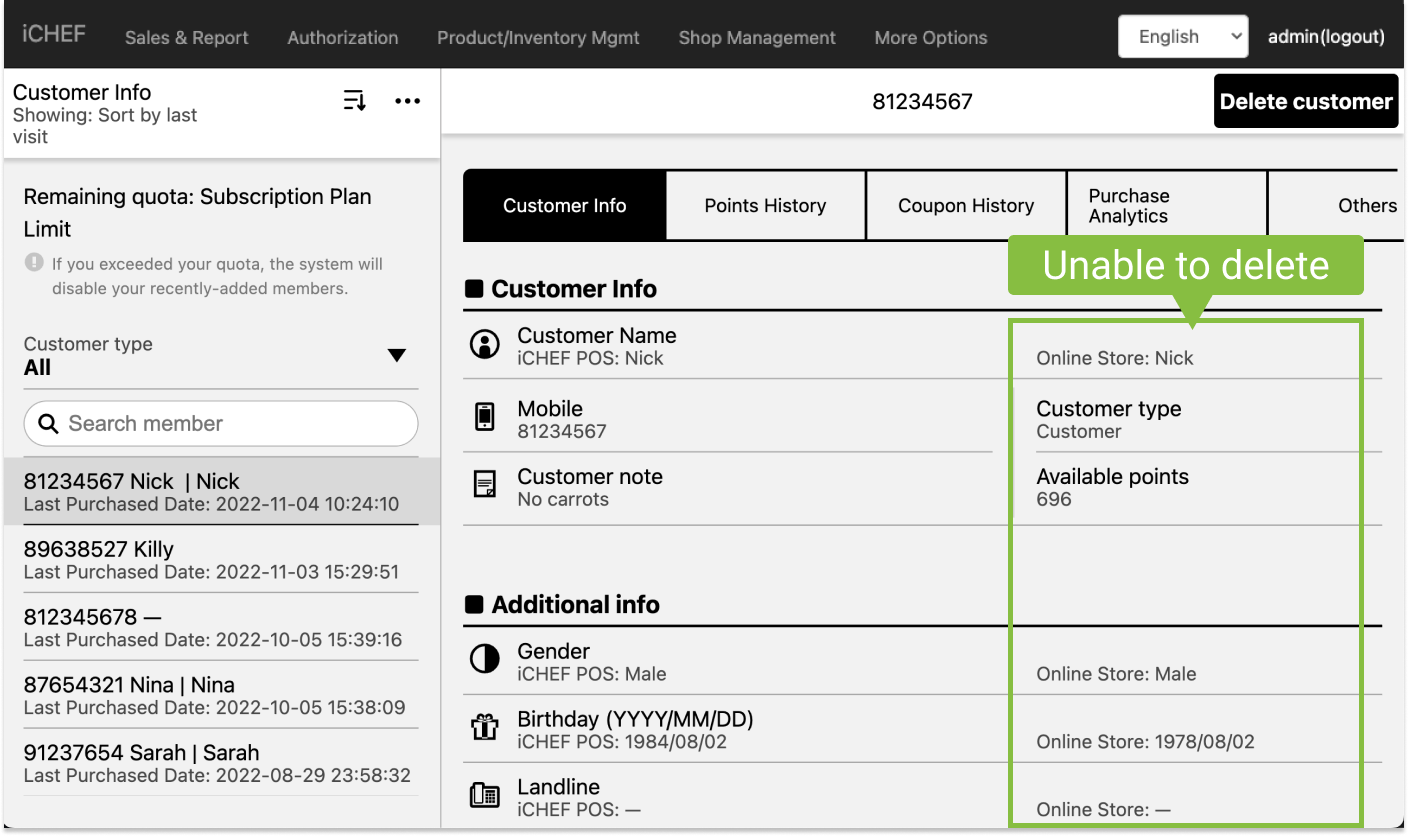Image resolution: width=1408 pixels, height=837 pixels.
Task: Click the Customer Name person icon
Action: (x=485, y=346)
